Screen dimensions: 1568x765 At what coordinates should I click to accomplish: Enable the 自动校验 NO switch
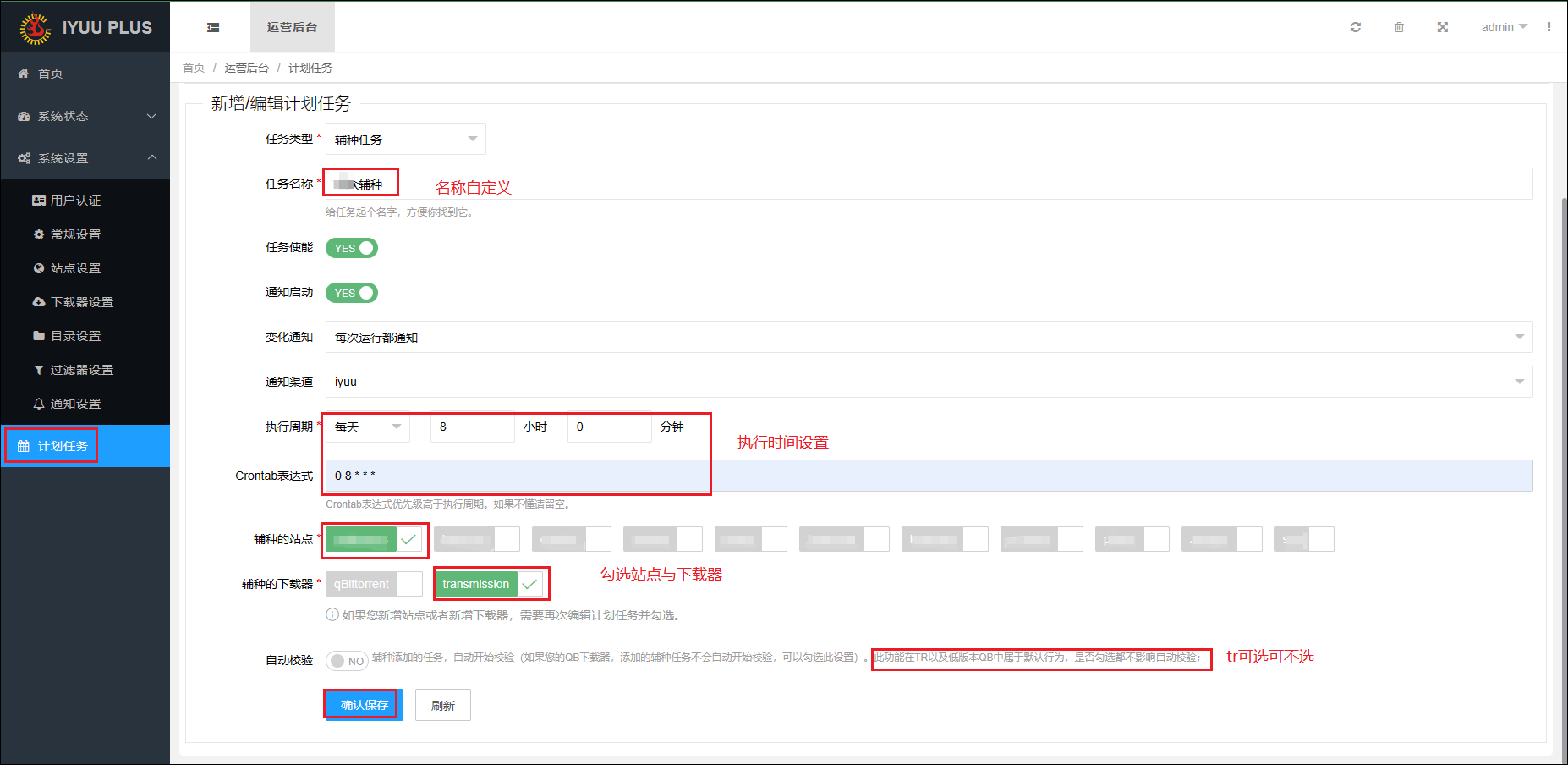pyautogui.click(x=347, y=661)
